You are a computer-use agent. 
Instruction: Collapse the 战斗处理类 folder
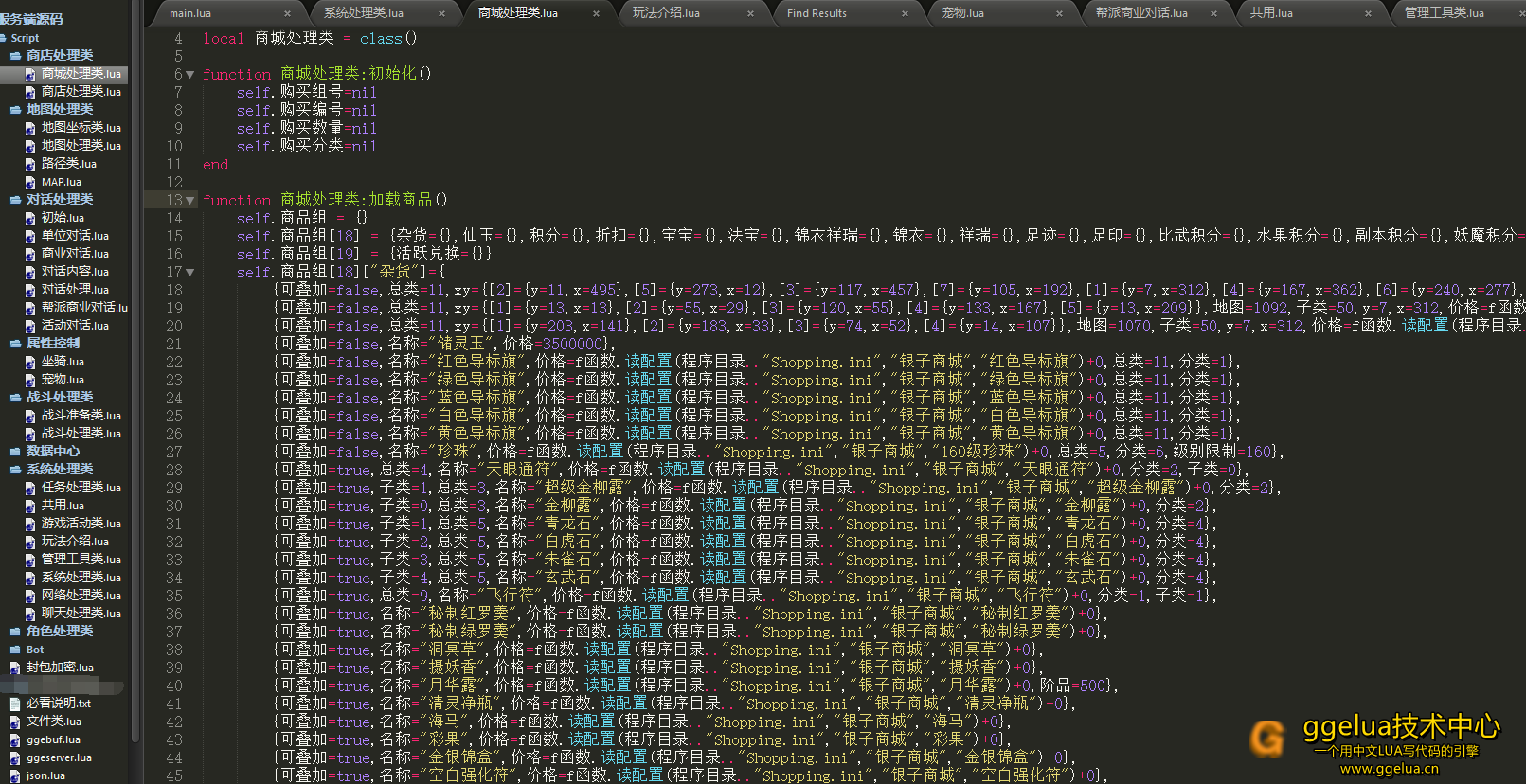point(16,398)
